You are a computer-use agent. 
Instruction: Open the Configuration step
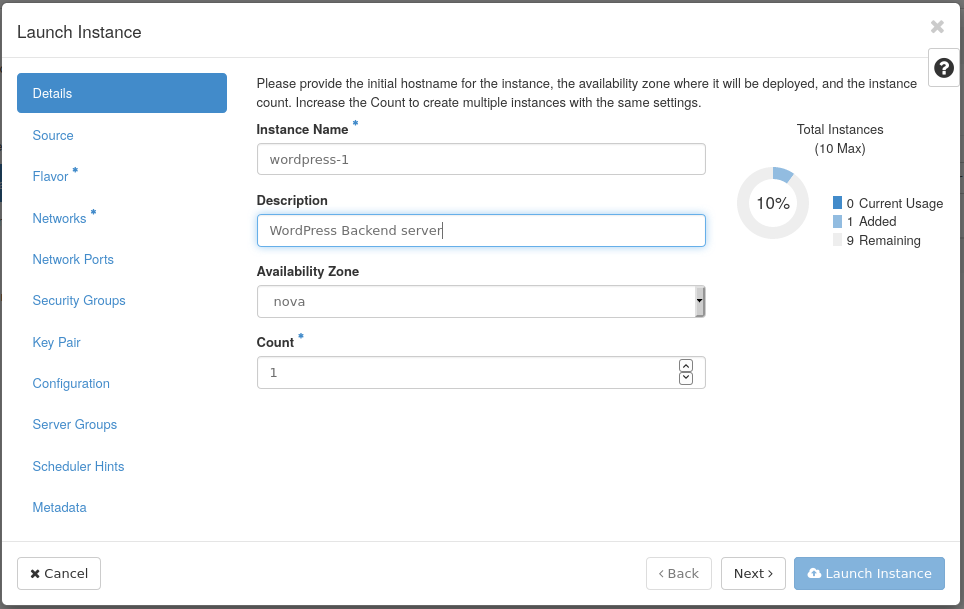71,383
